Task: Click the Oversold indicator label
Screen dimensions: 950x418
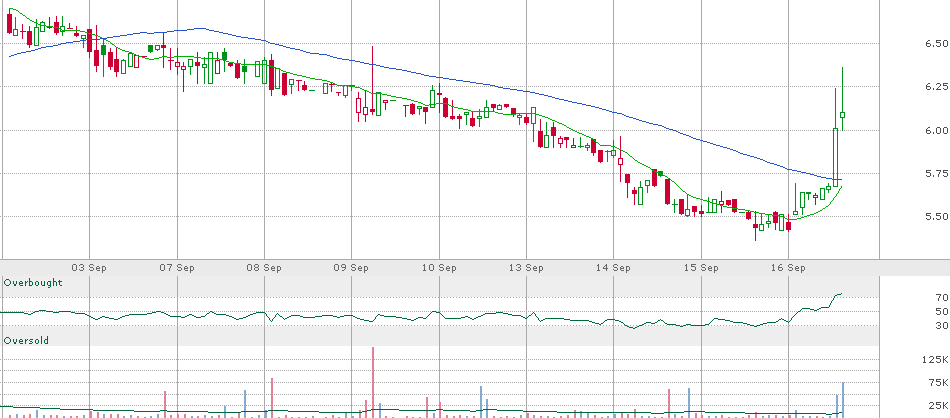Action: click(26, 341)
